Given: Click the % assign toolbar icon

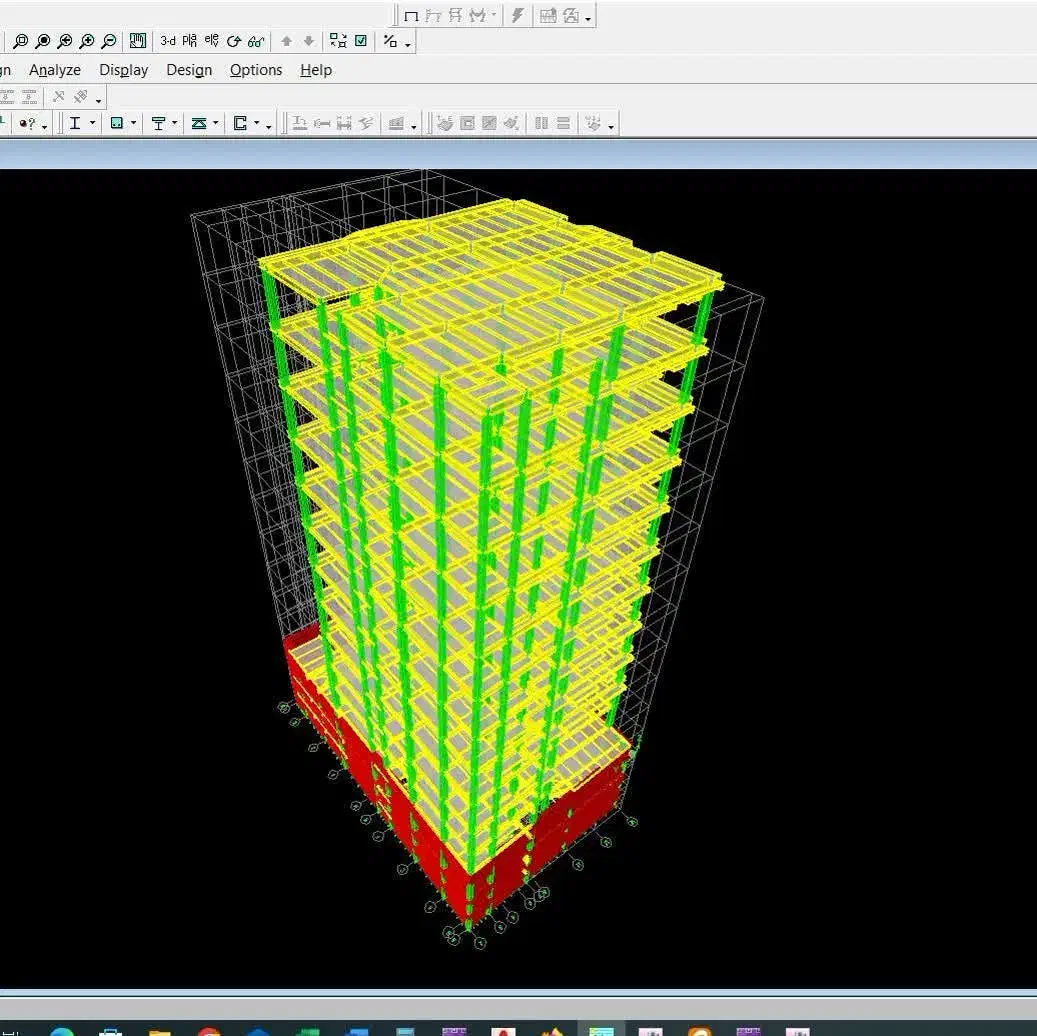Looking at the screenshot, I should (x=390, y=41).
